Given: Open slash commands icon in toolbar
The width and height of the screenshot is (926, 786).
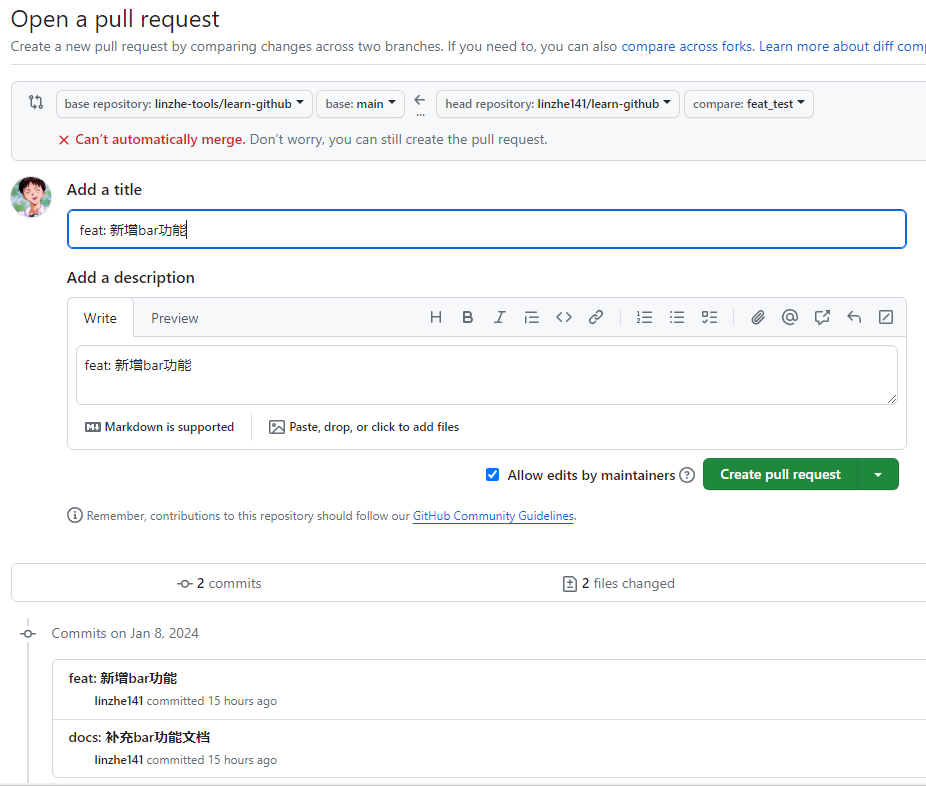Looking at the screenshot, I should pyautogui.click(x=886, y=318).
